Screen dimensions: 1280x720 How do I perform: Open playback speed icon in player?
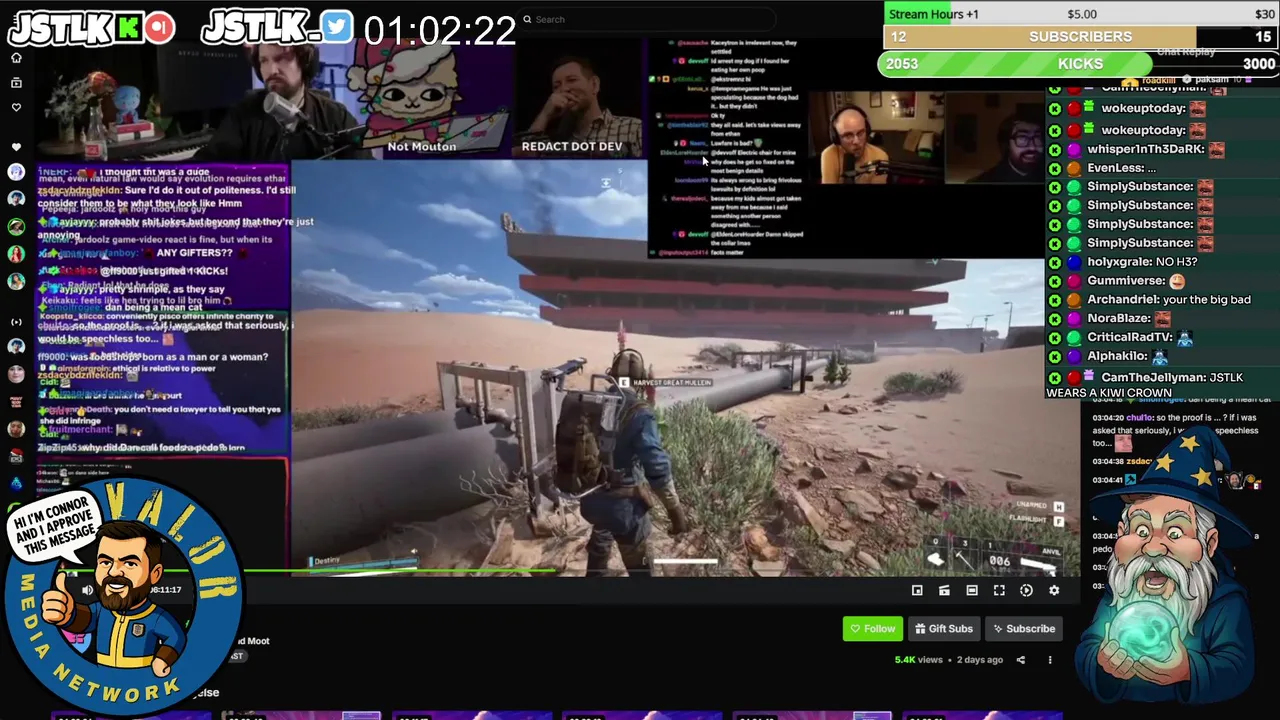[1026, 590]
